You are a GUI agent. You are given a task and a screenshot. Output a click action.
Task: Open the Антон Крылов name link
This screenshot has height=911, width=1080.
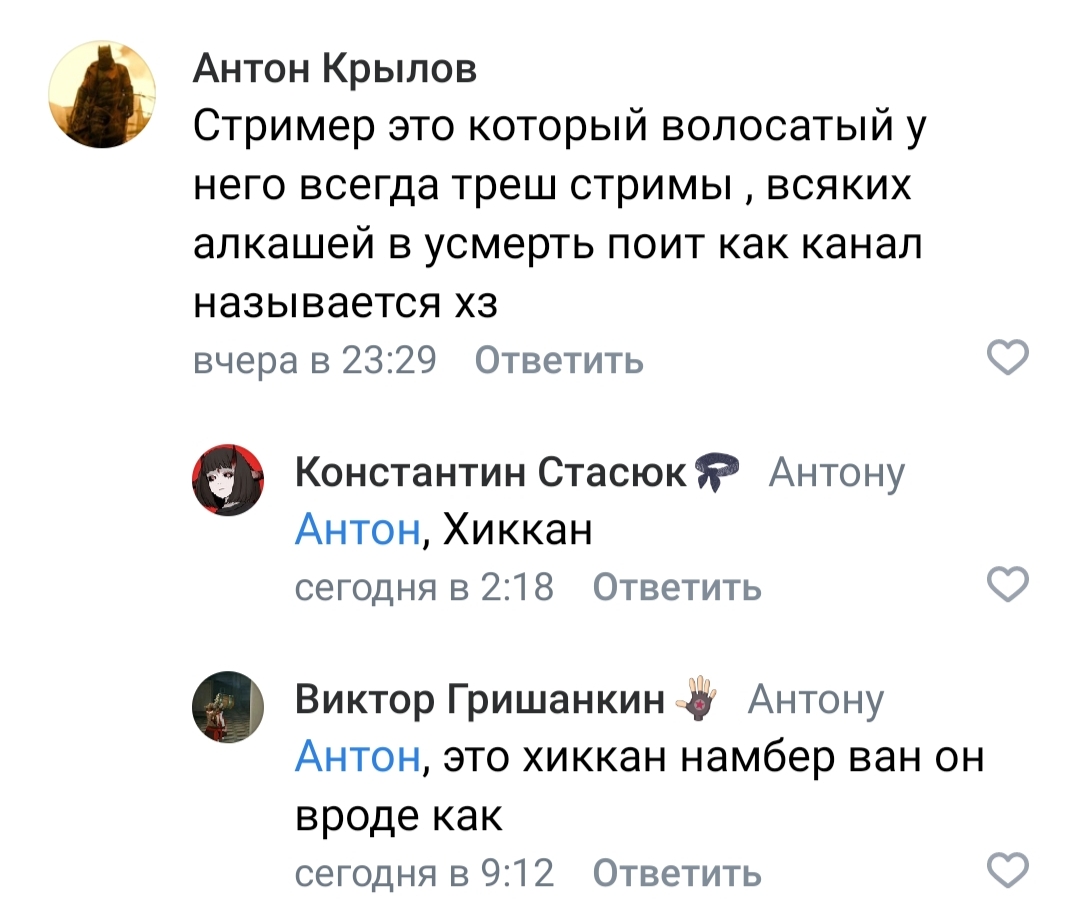tap(334, 69)
